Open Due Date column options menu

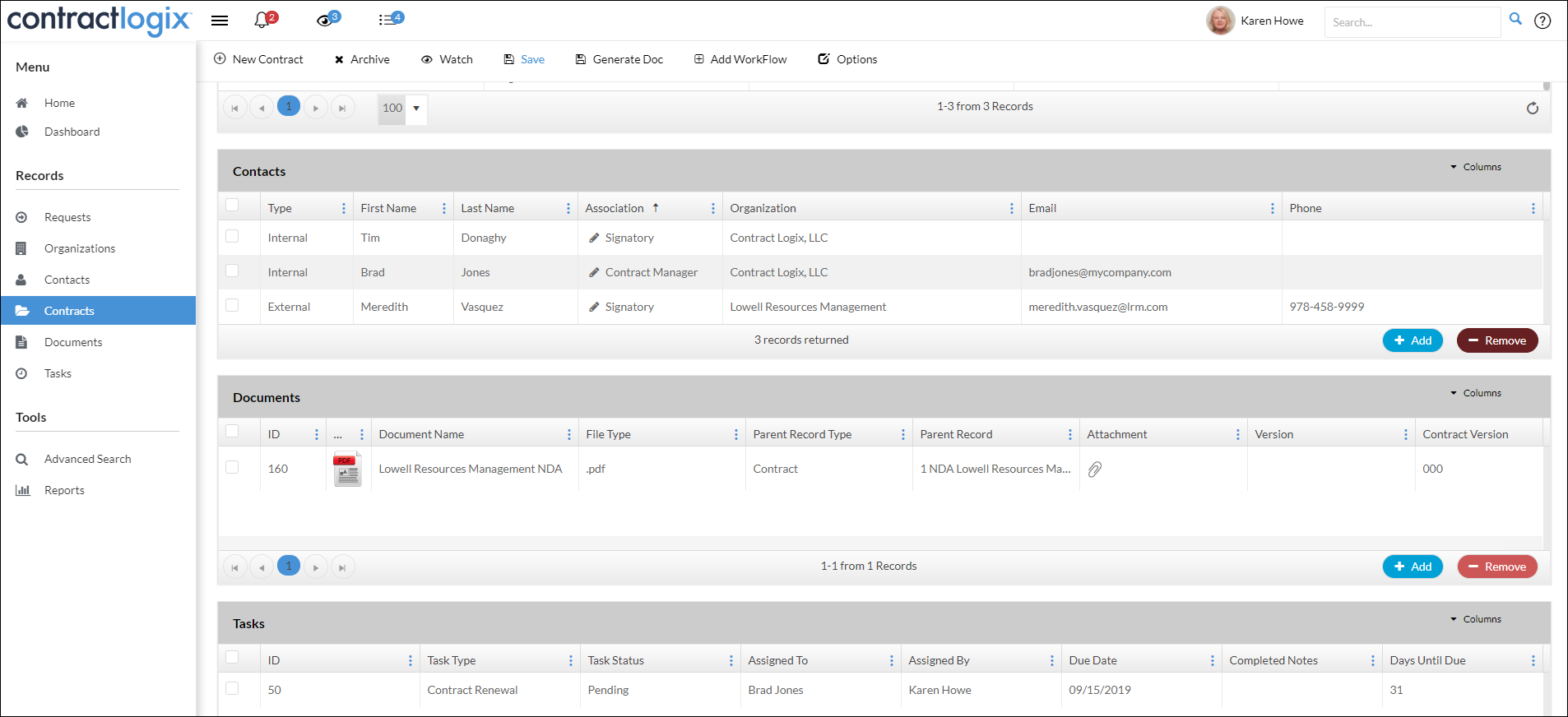(x=1213, y=660)
